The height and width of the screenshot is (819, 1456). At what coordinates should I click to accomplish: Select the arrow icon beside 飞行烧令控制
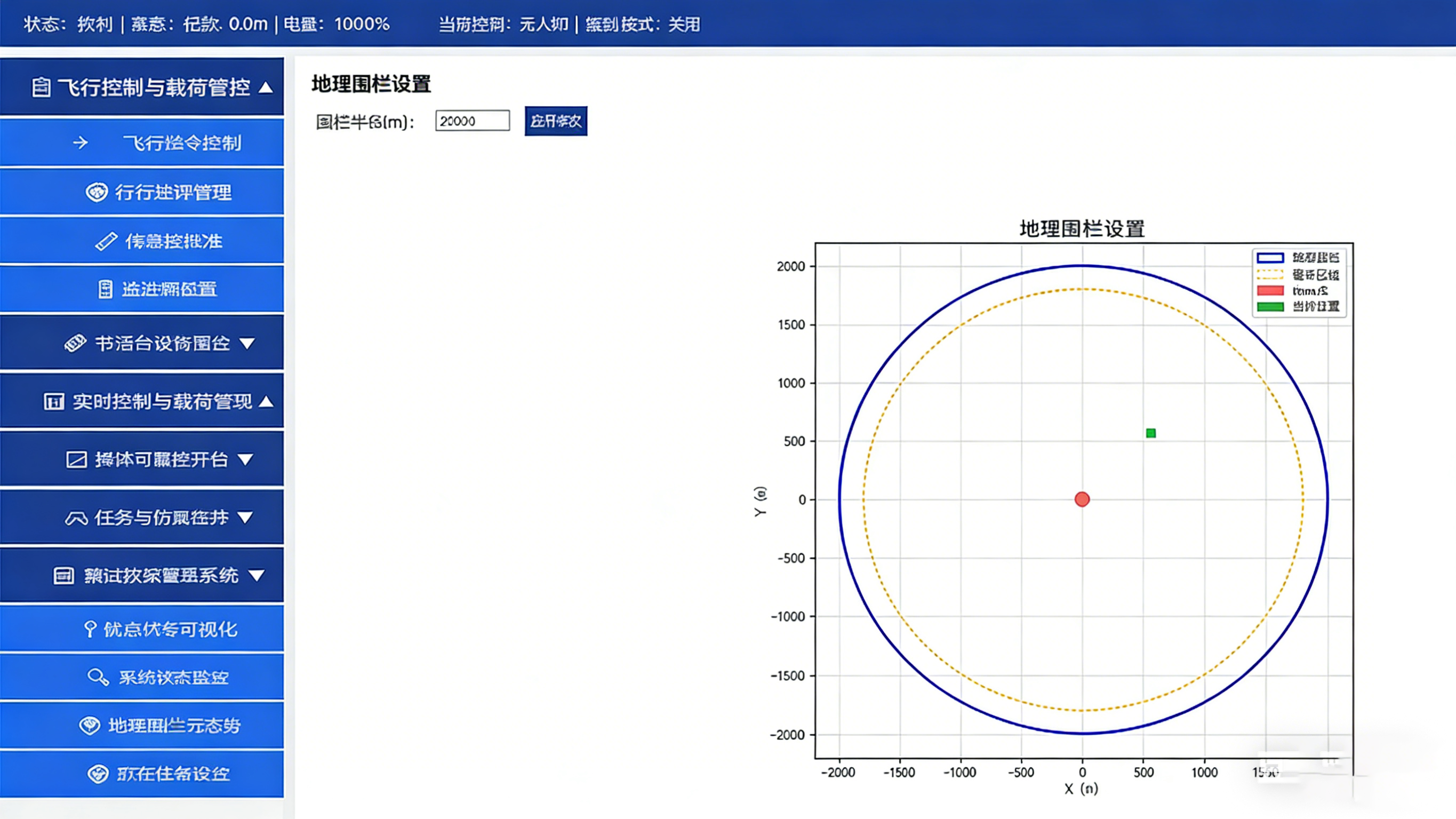pos(81,143)
